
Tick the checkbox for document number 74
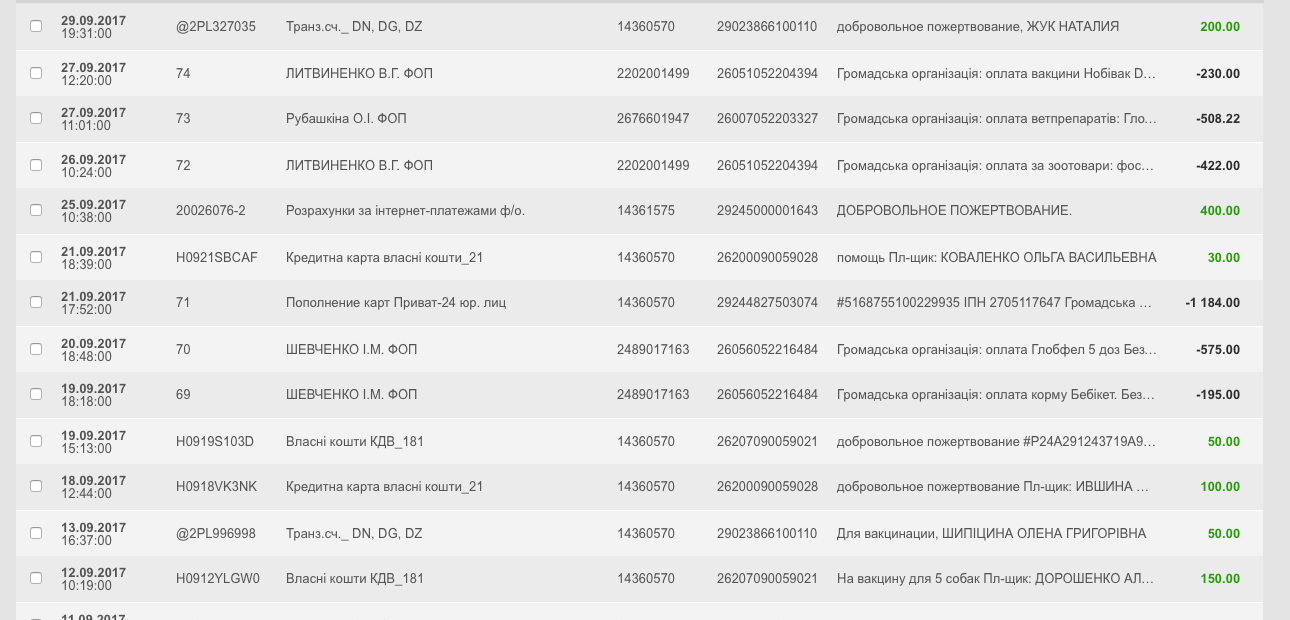(36, 73)
